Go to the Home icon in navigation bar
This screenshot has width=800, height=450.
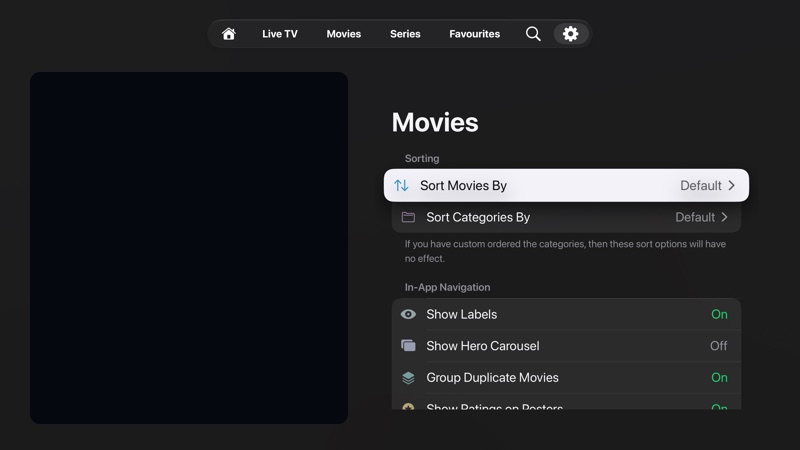click(229, 34)
